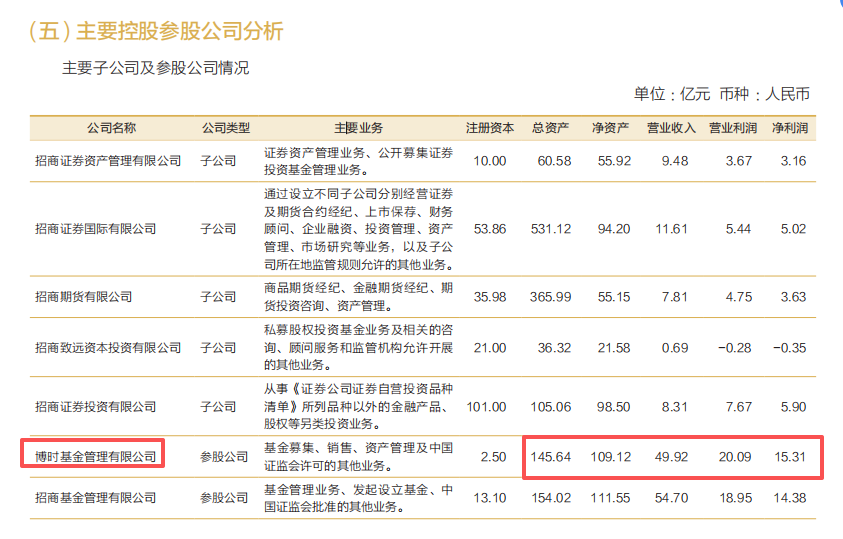Click the 招商基金管理有限公司 company name
This screenshot has height=539, width=843.
click(95, 498)
